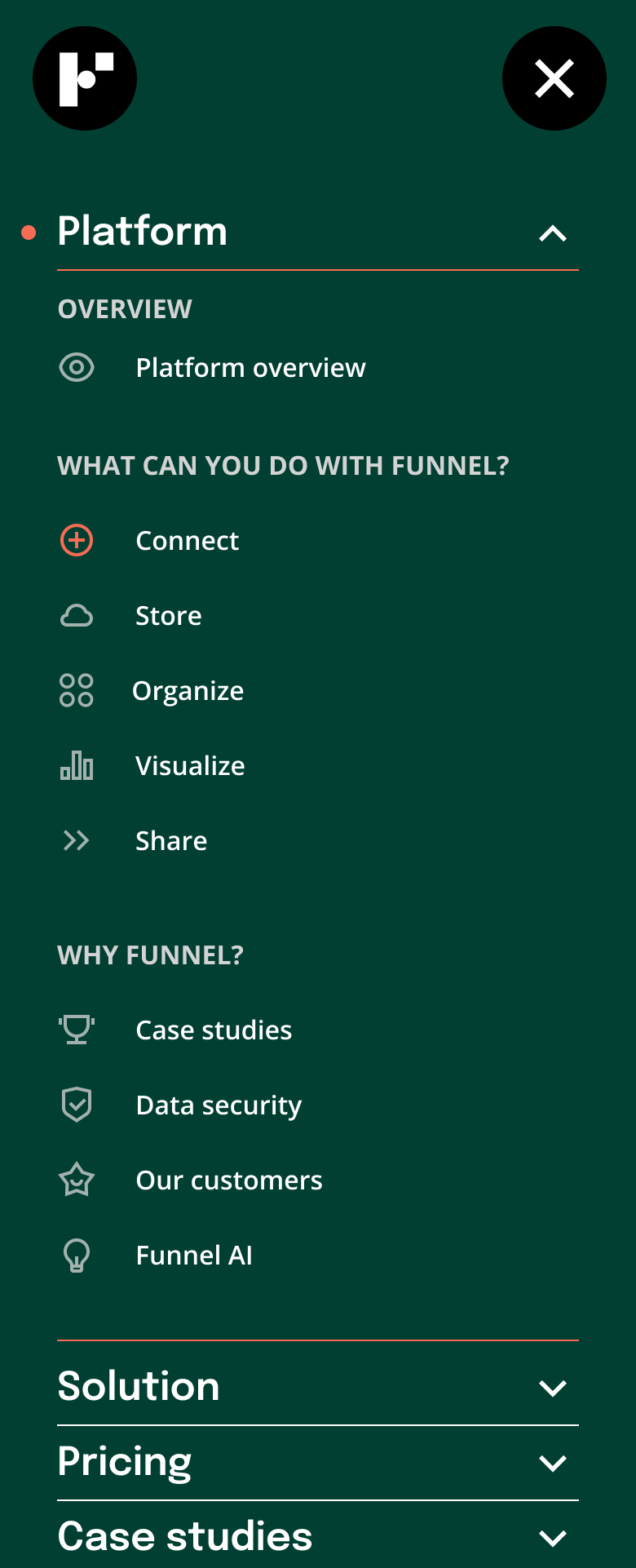Select the Solution menu heading
636x1568 pixels.
(x=139, y=1386)
